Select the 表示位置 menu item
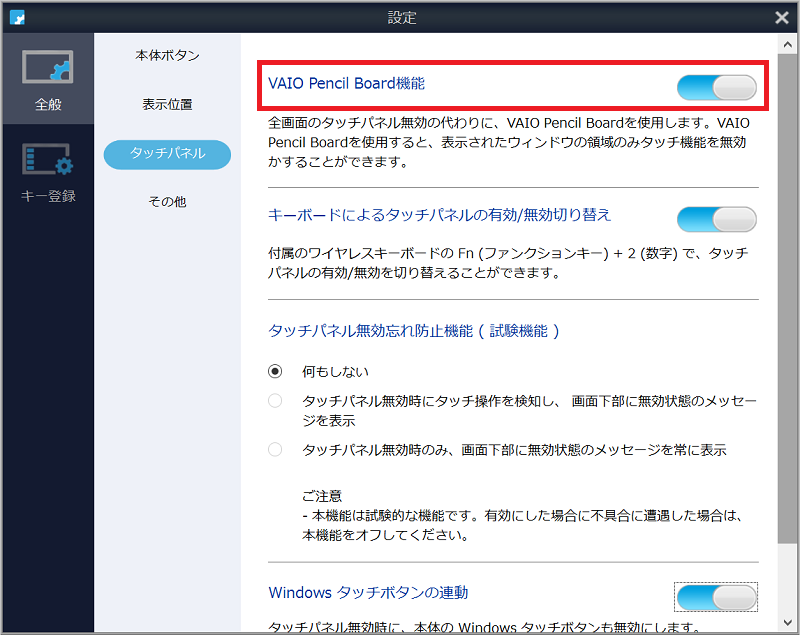 tap(167, 104)
